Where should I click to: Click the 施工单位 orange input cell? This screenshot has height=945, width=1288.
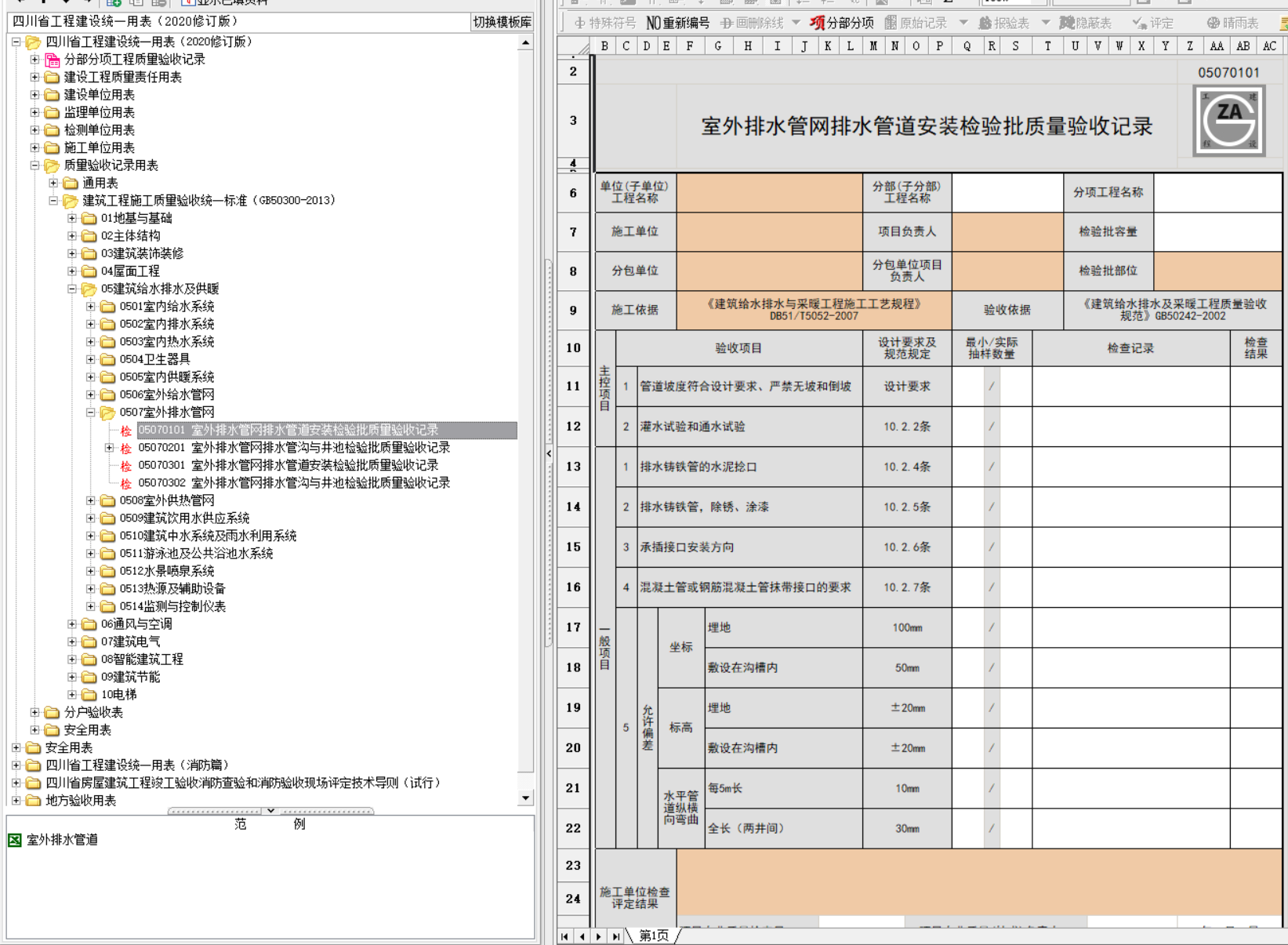tap(769, 232)
